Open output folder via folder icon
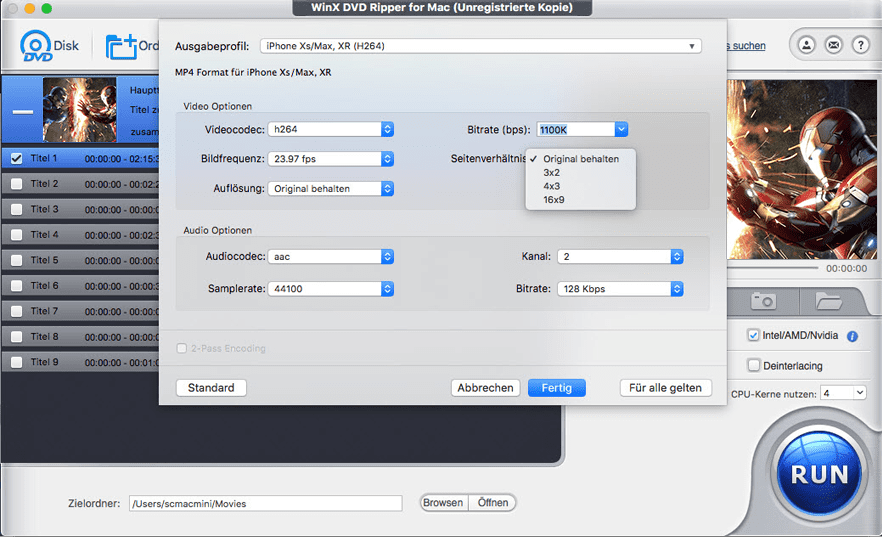 [828, 300]
